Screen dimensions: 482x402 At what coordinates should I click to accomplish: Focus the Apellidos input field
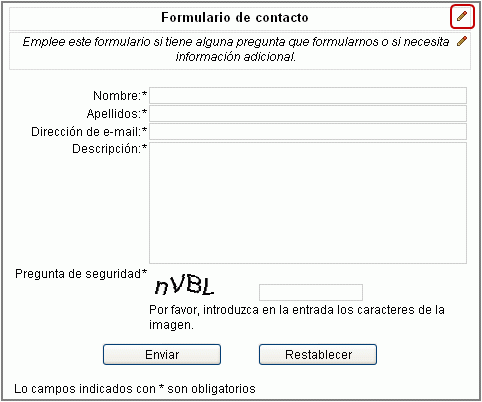click(308, 114)
